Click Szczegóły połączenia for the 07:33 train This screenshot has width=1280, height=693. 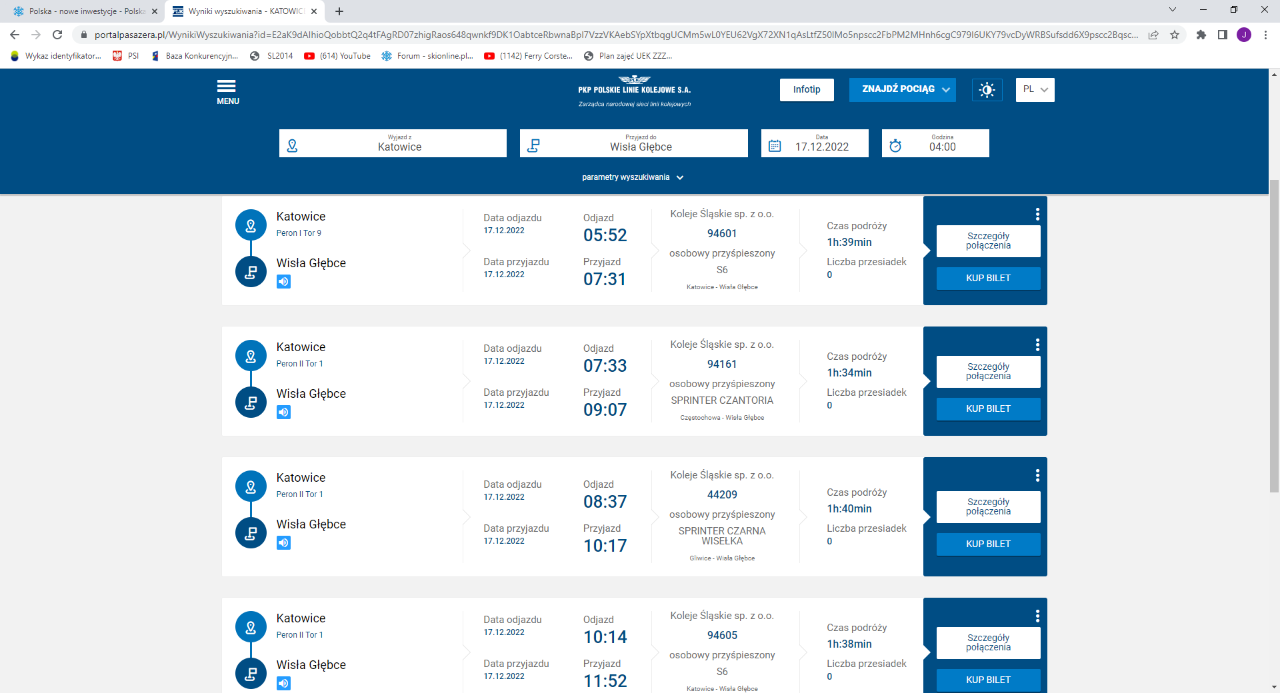tap(988, 372)
